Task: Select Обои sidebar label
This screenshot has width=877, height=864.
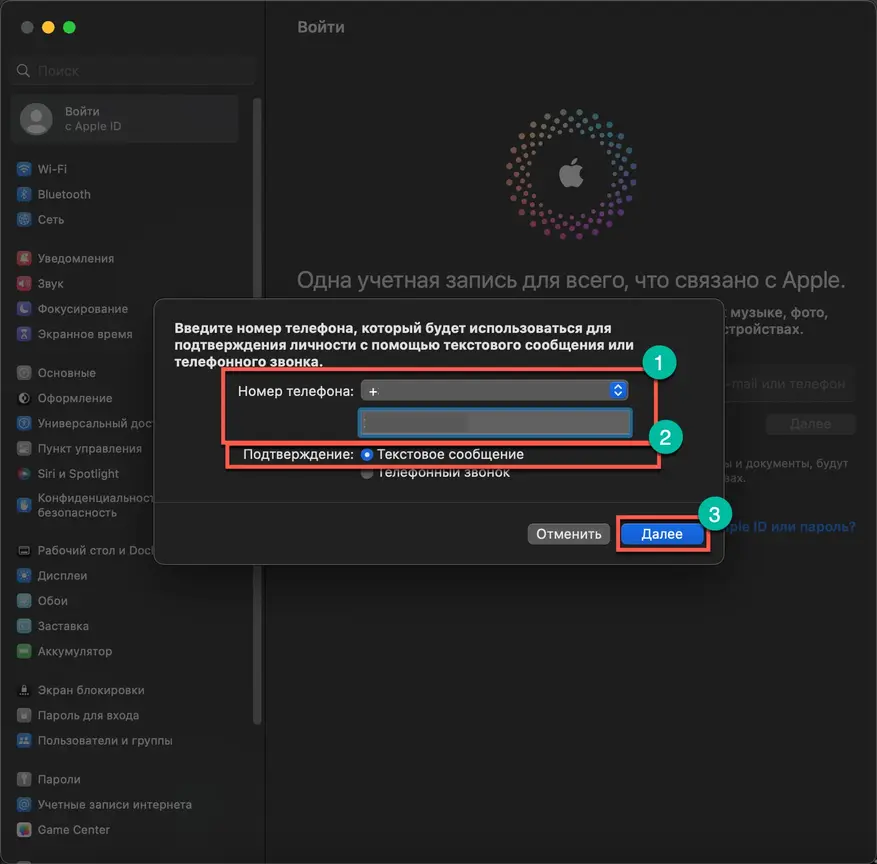Action: pyautogui.click(x=53, y=601)
